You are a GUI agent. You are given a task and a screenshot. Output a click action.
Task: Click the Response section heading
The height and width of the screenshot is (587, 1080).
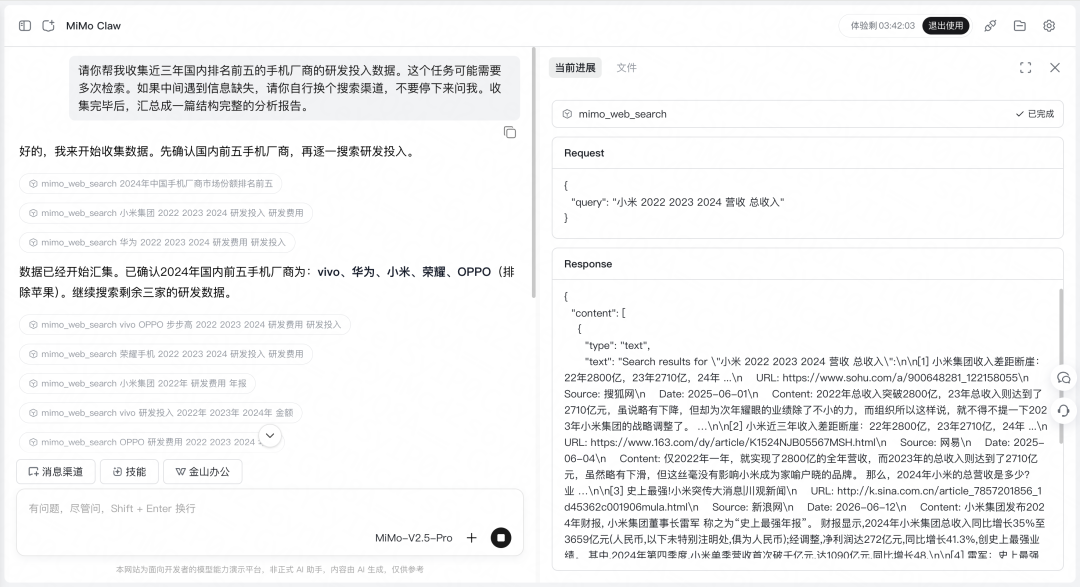[588, 264]
